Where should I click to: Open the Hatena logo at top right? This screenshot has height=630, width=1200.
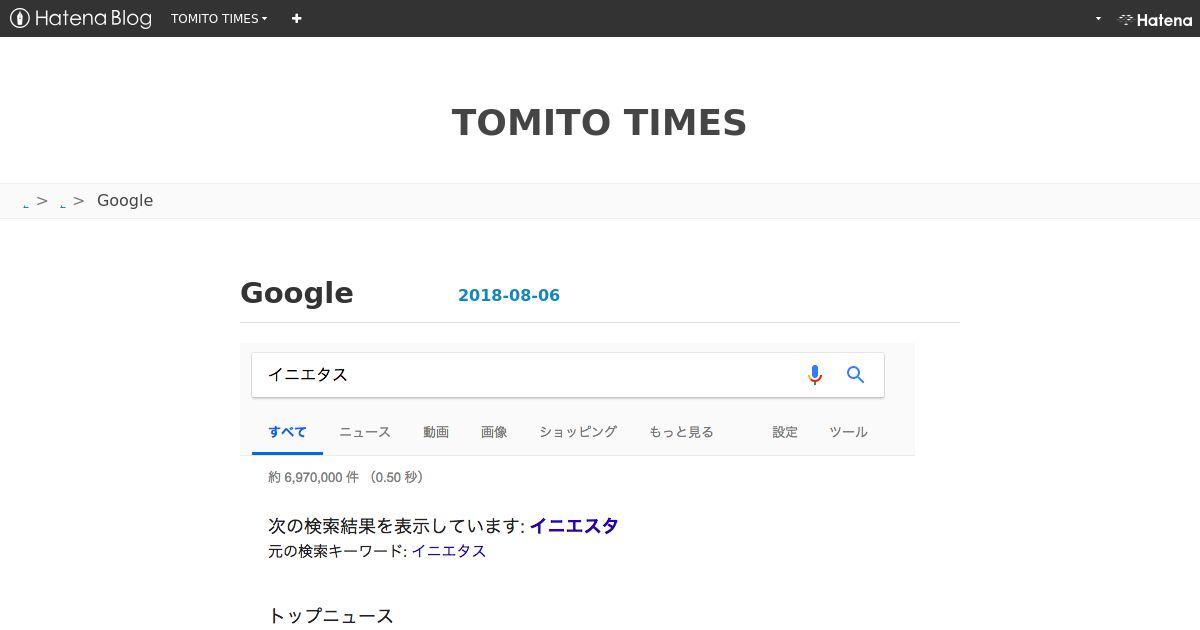1155,19
